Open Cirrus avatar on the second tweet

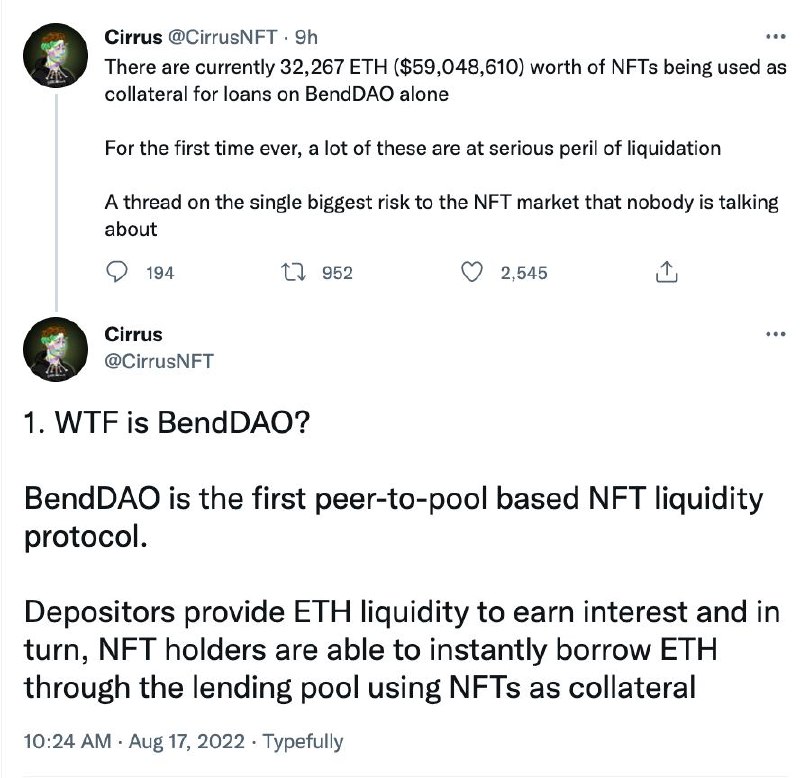tap(56, 349)
